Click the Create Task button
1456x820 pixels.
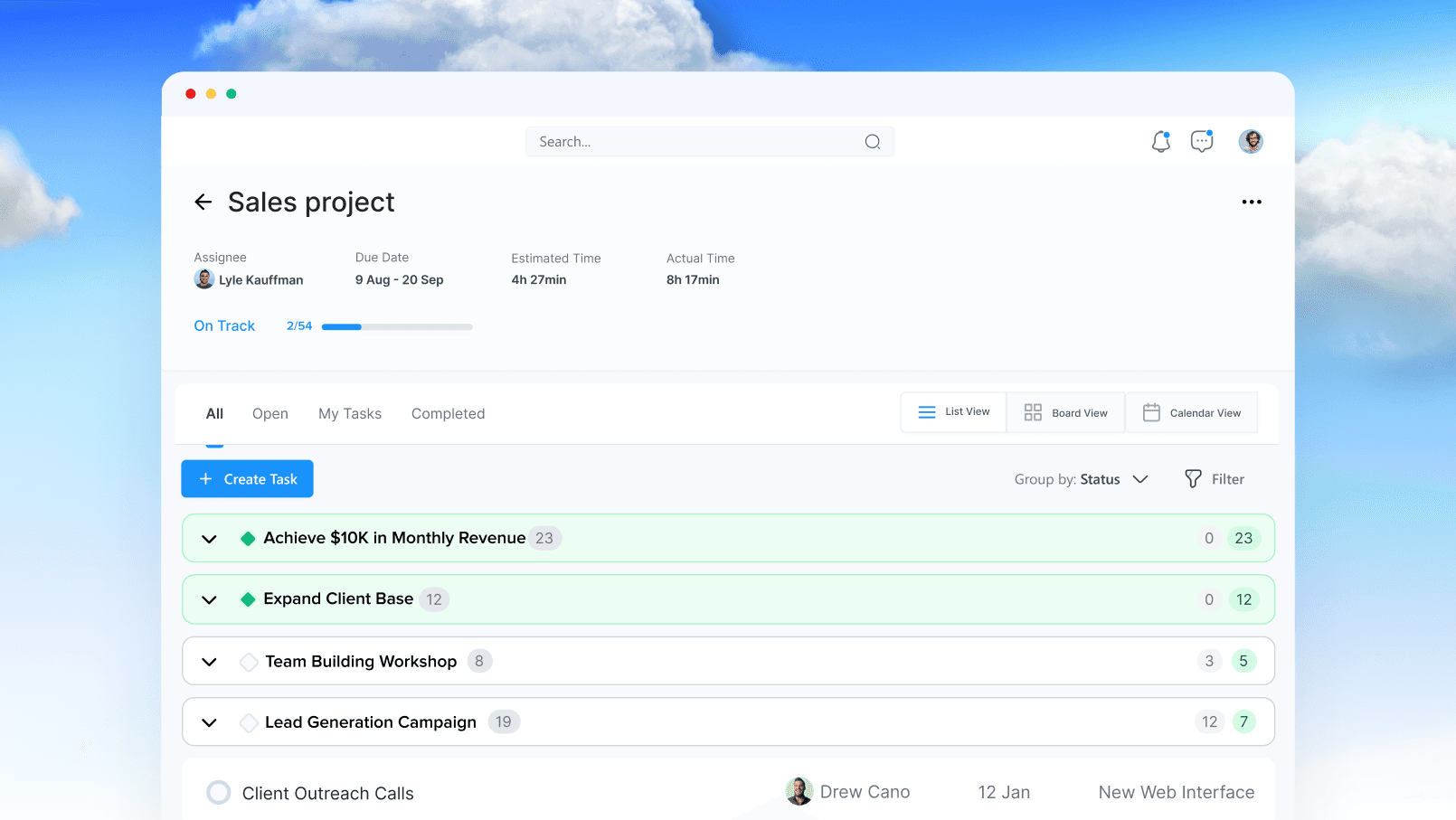pos(248,479)
